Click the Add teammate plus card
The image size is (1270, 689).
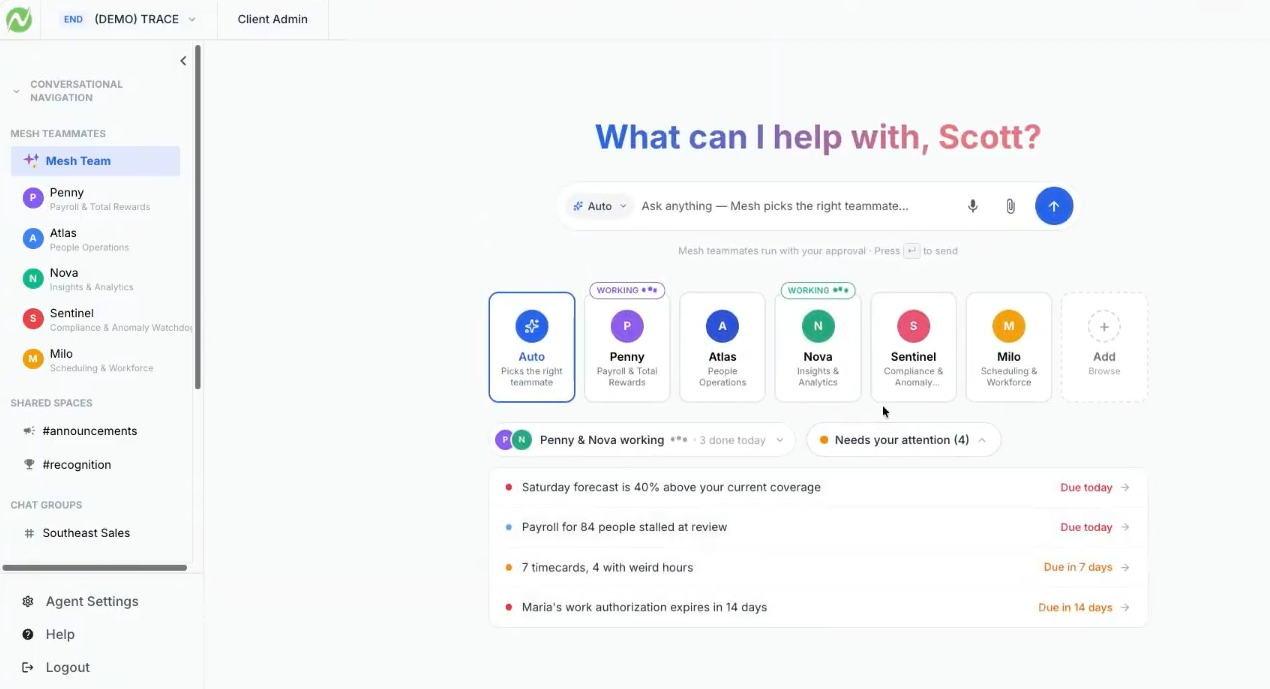(1104, 347)
